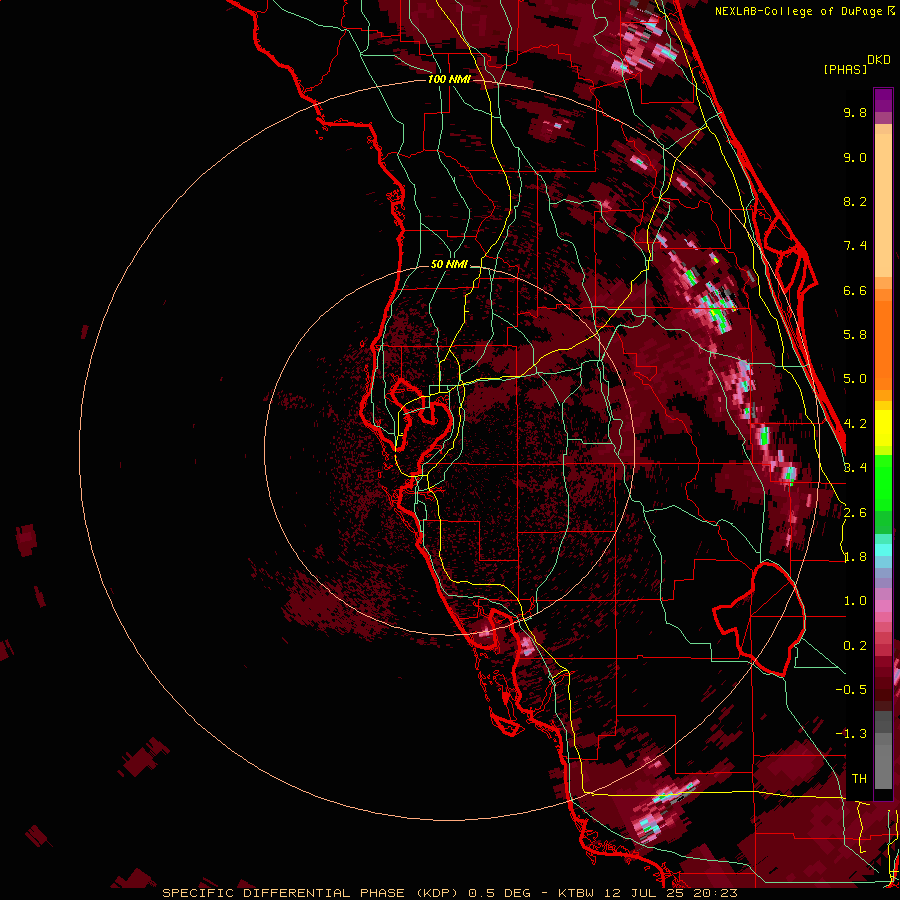Click the gray band of the color bar

[883, 750]
